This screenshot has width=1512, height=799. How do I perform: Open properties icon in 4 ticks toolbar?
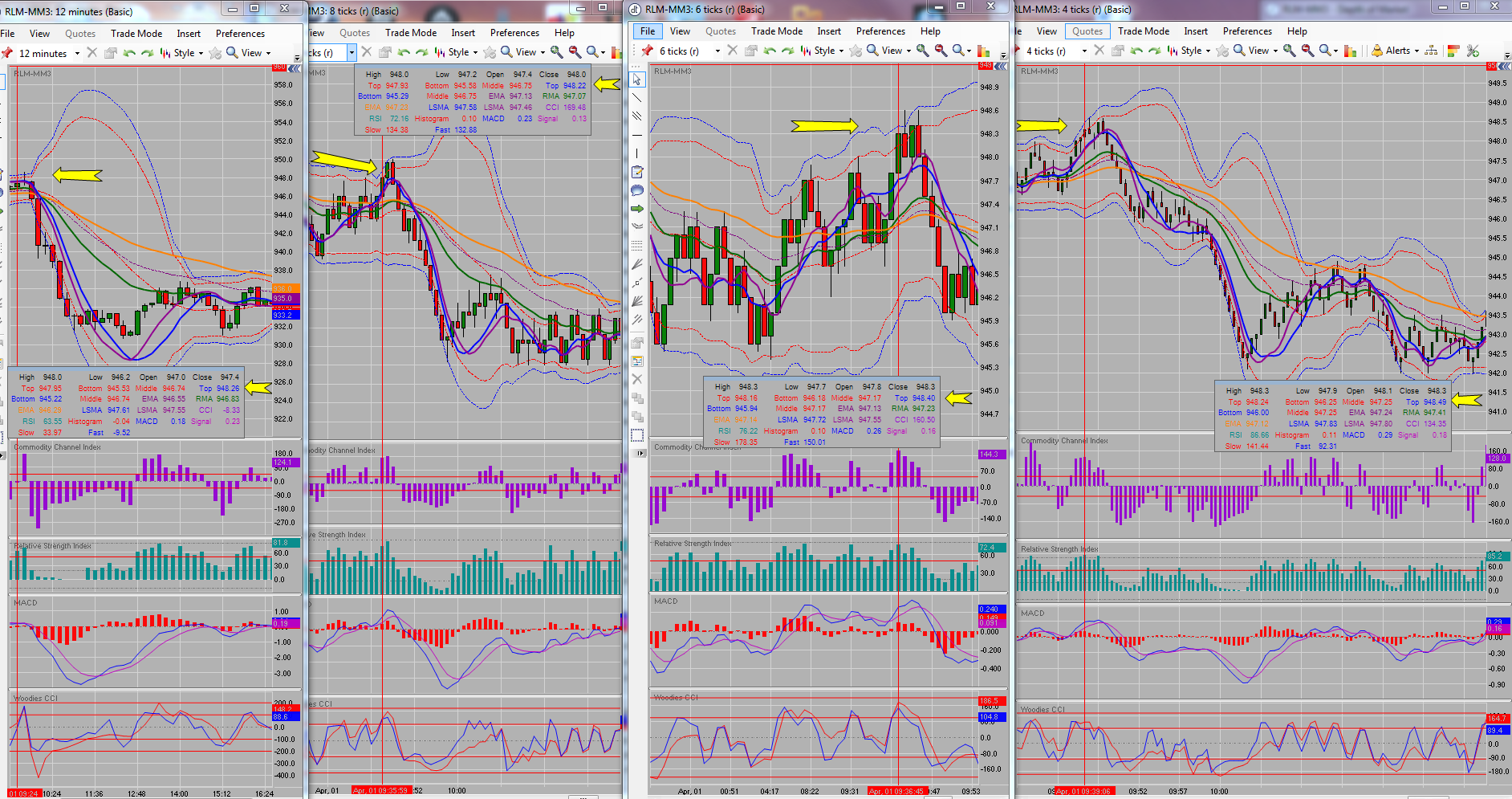coord(1117,51)
